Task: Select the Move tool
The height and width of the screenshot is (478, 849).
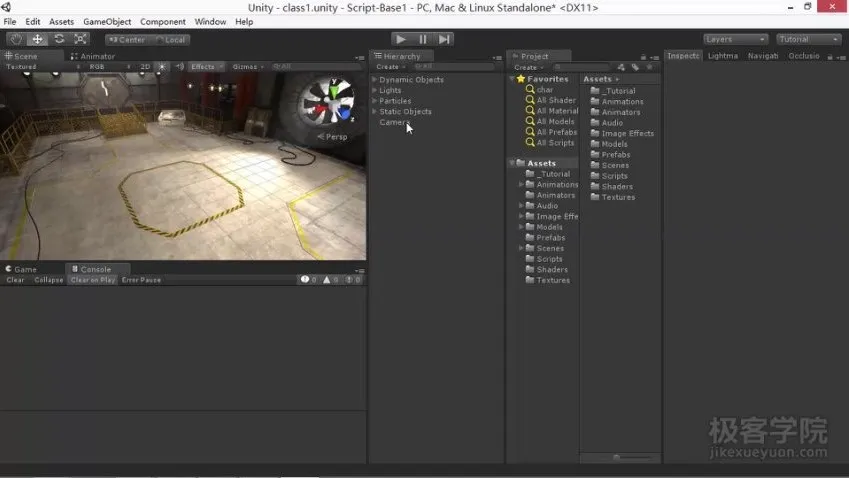Action: 37,39
